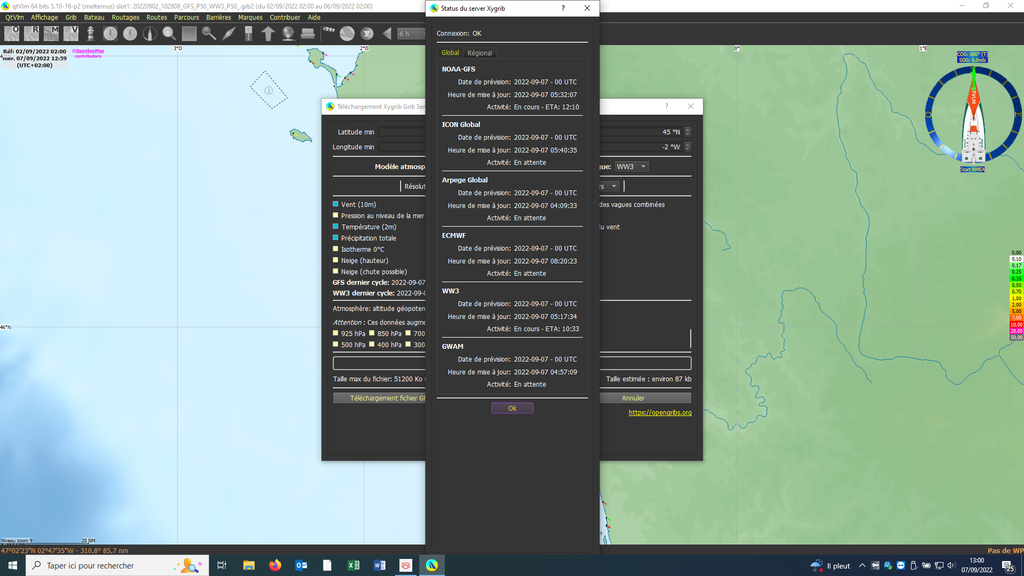
Task: Step grib time backward with left arrow
Action: coord(387,33)
